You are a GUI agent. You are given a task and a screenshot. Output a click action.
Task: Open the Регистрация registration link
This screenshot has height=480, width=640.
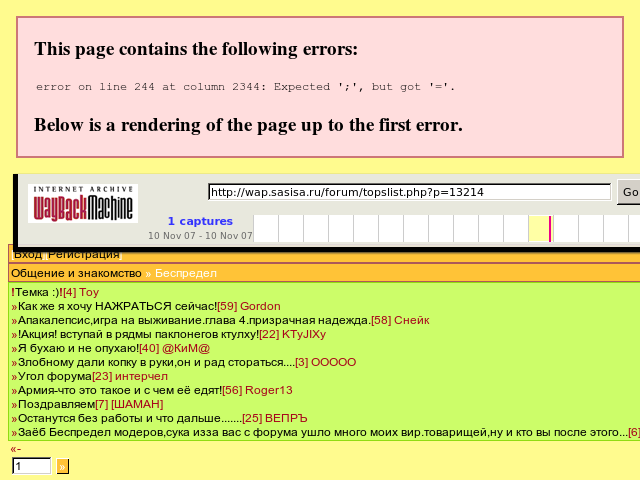90,255
